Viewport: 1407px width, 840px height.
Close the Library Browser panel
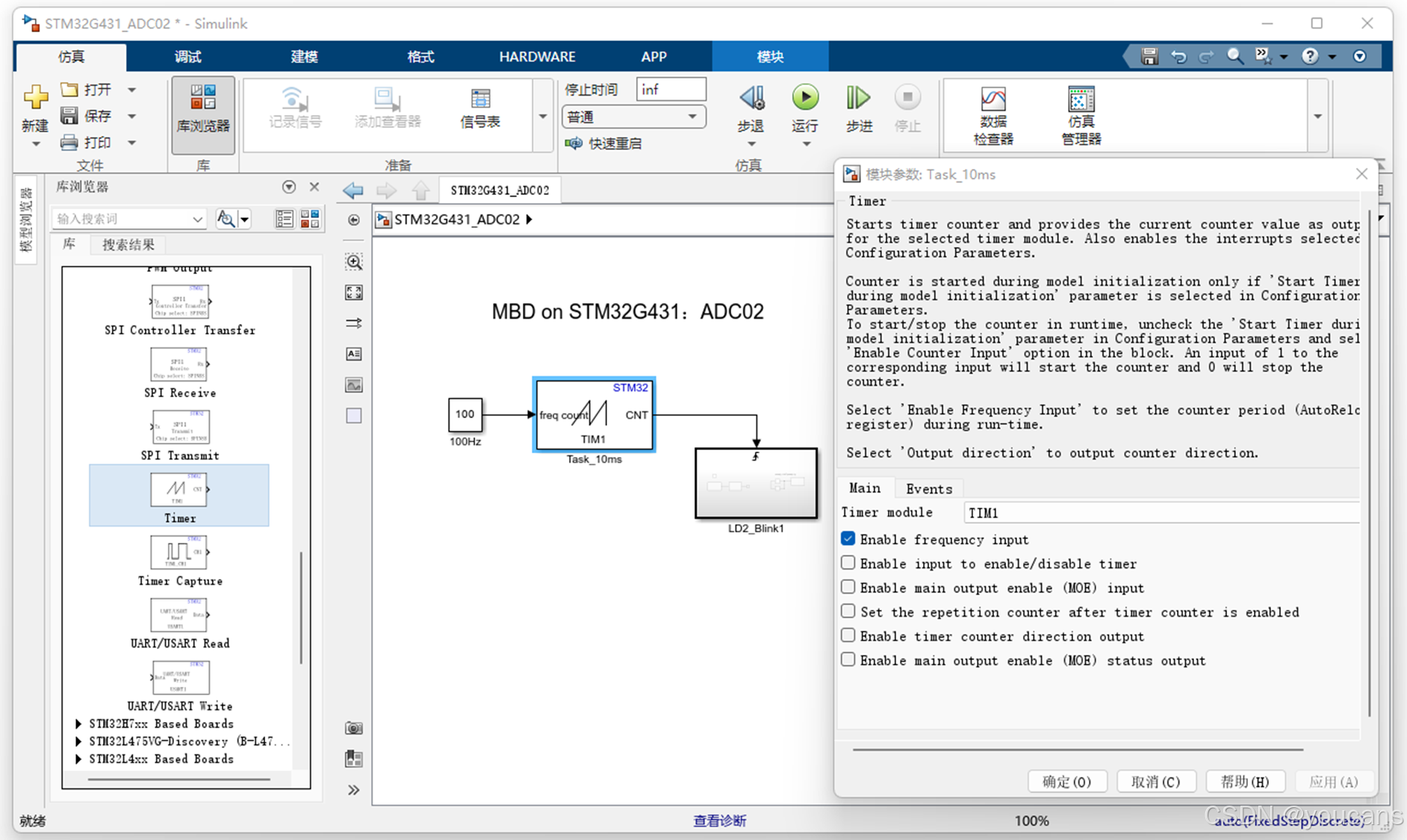(314, 187)
